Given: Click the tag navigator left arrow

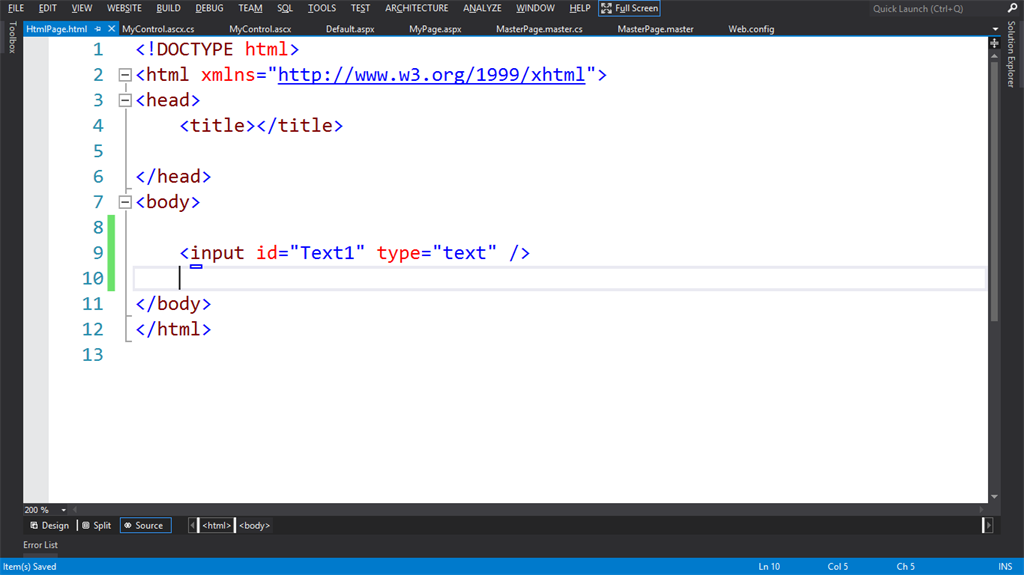Looking at the screenshot, I should pyautogui.click(x=193, y=525).
